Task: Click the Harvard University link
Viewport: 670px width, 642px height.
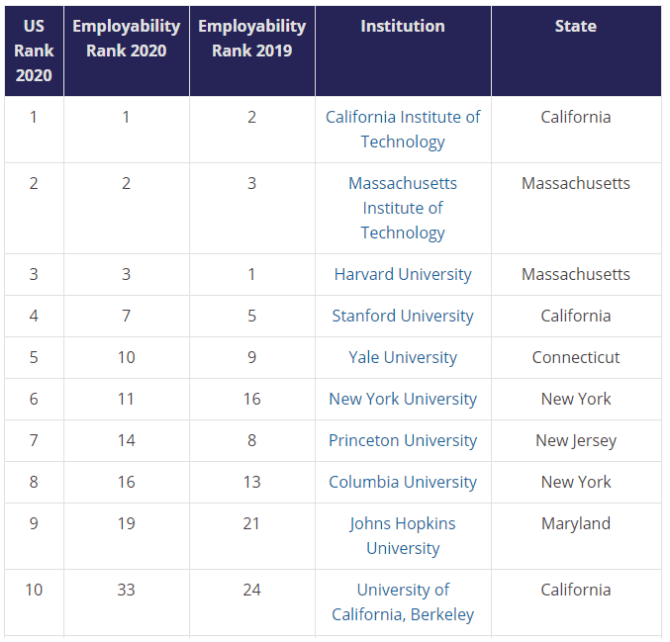Action: pyautogui.click(x=402, y=274)
